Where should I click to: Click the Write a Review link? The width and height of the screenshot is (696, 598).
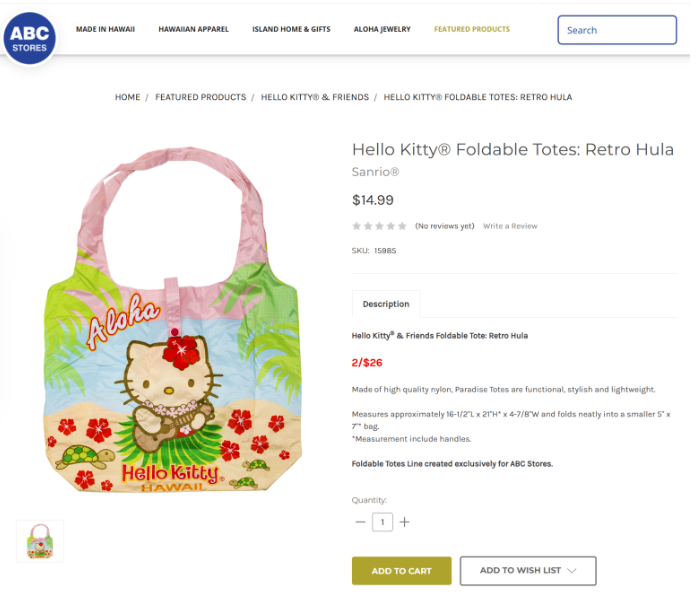(x=510, y=226)
